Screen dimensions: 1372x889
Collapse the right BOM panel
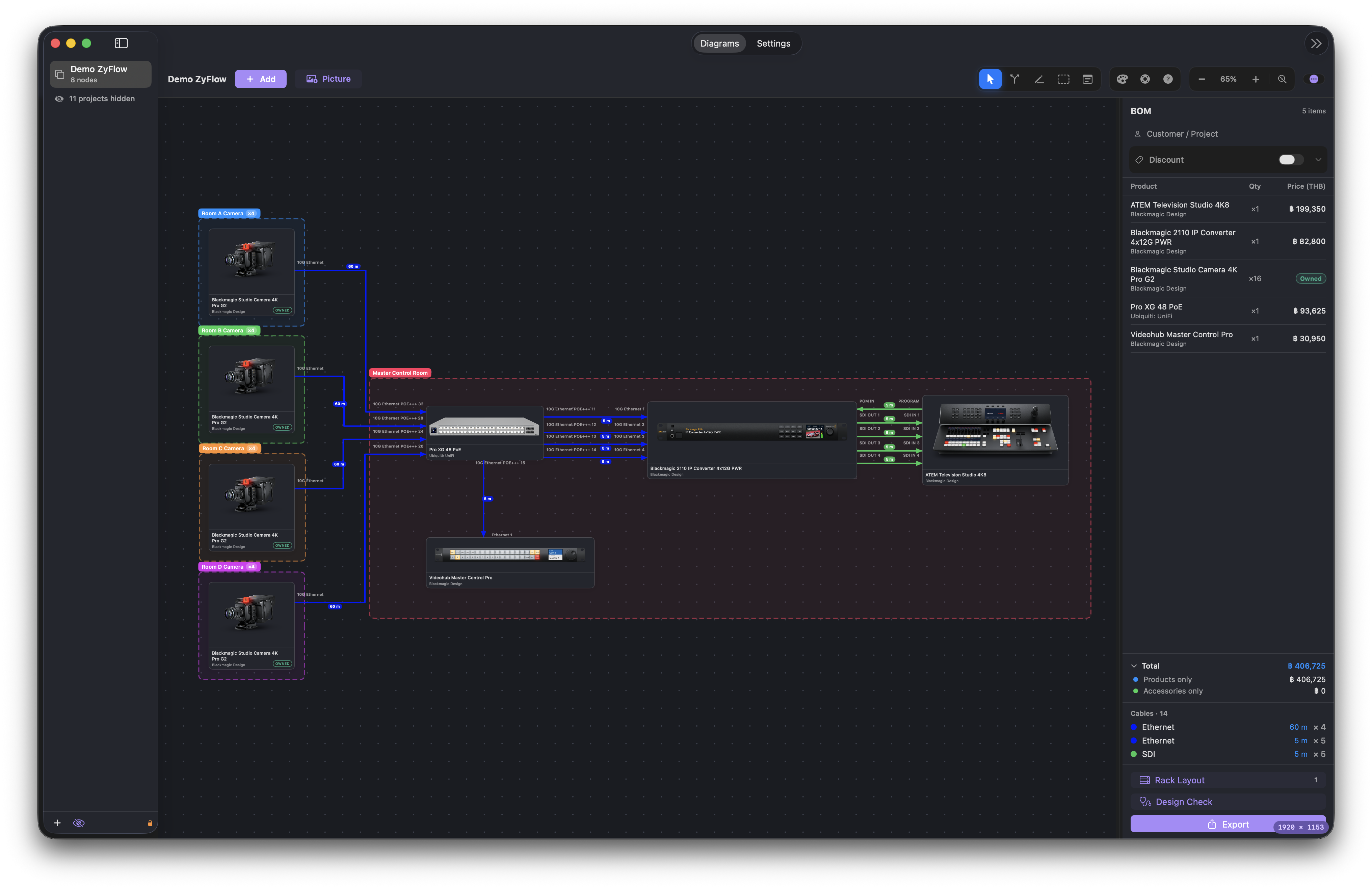tap(1316, 43)
